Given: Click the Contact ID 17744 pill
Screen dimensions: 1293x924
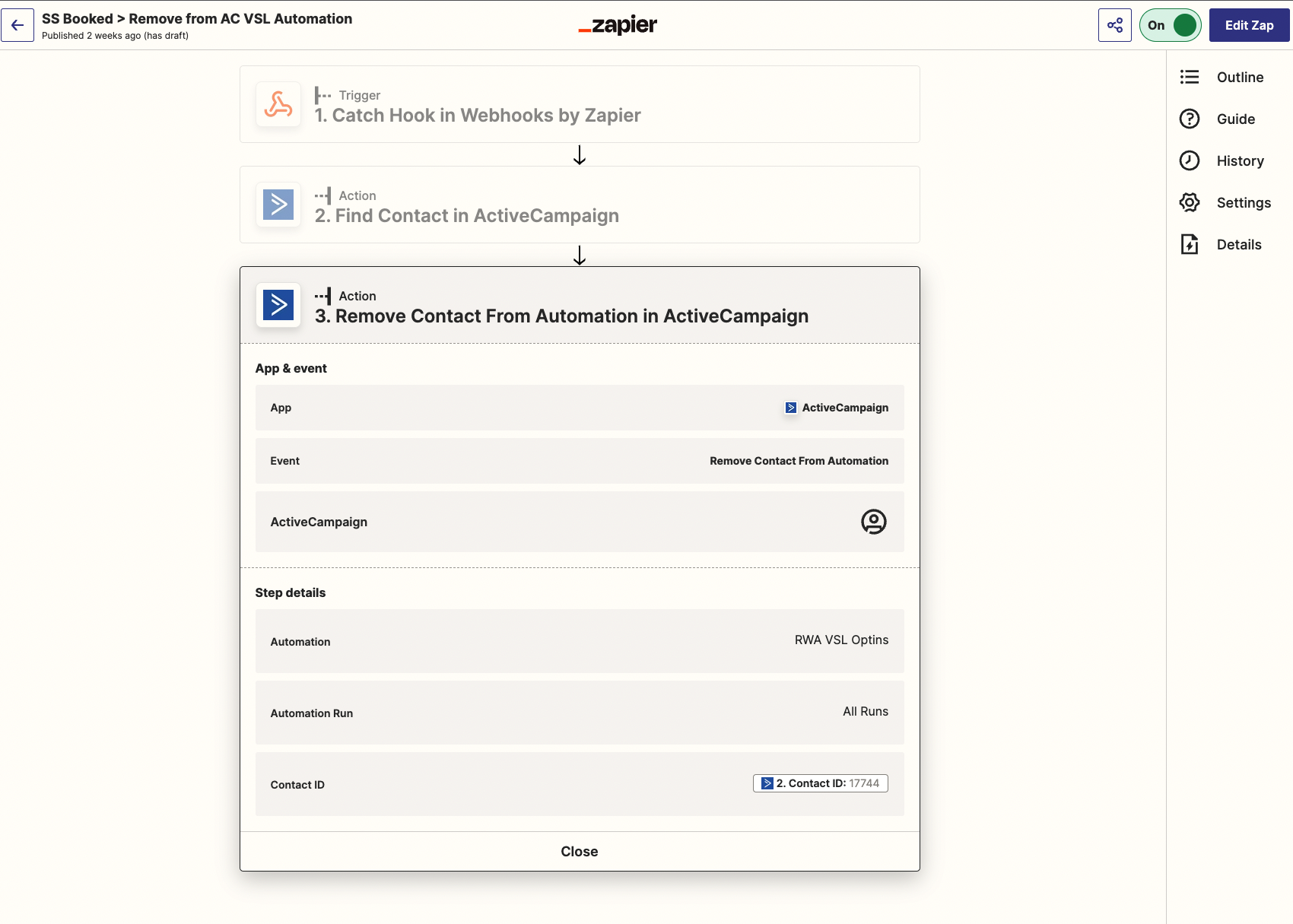Looking at the screenshot, I should 821,783.
